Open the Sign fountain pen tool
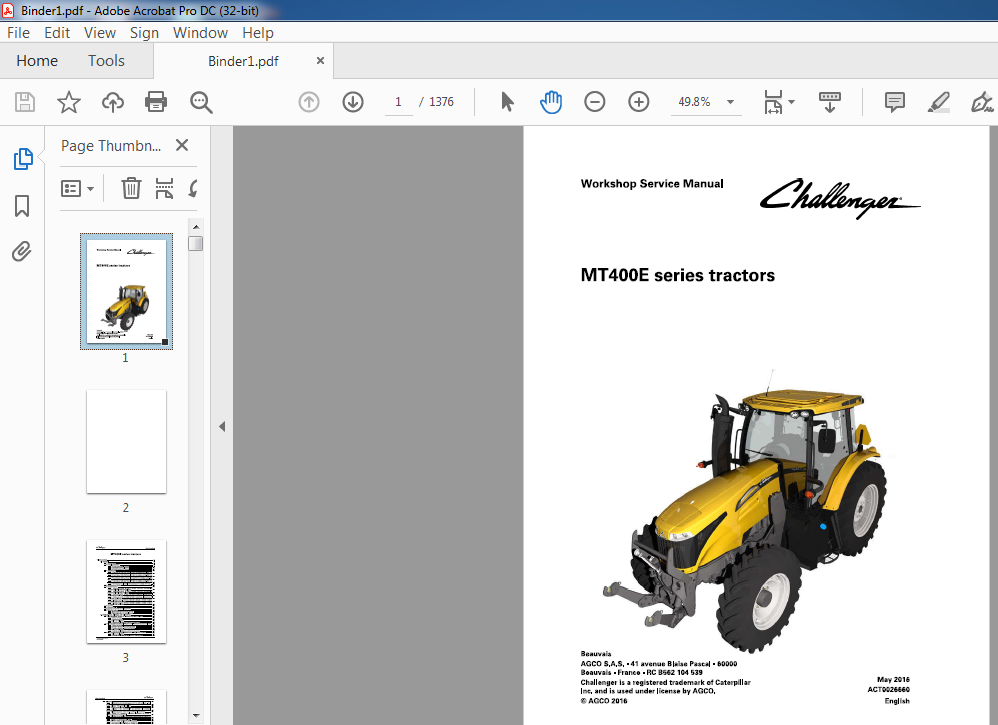Viewport: 998px width, 725px height. coord(982,102)
